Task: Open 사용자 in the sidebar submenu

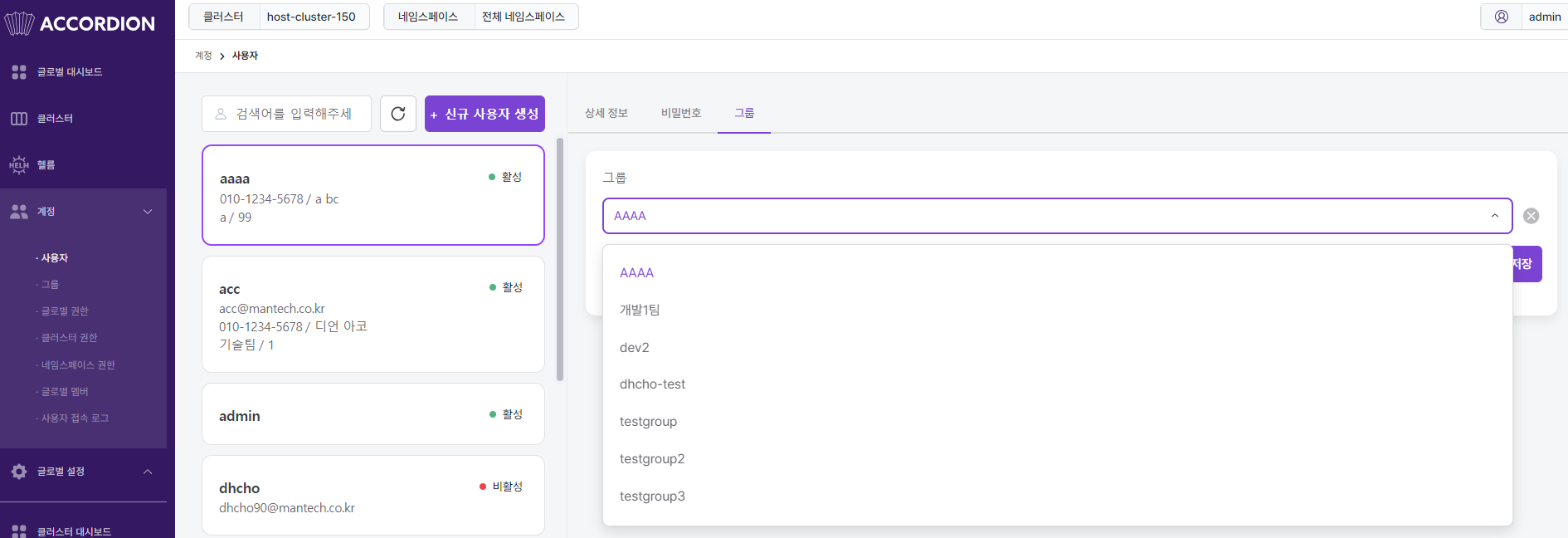Action: 55,258
